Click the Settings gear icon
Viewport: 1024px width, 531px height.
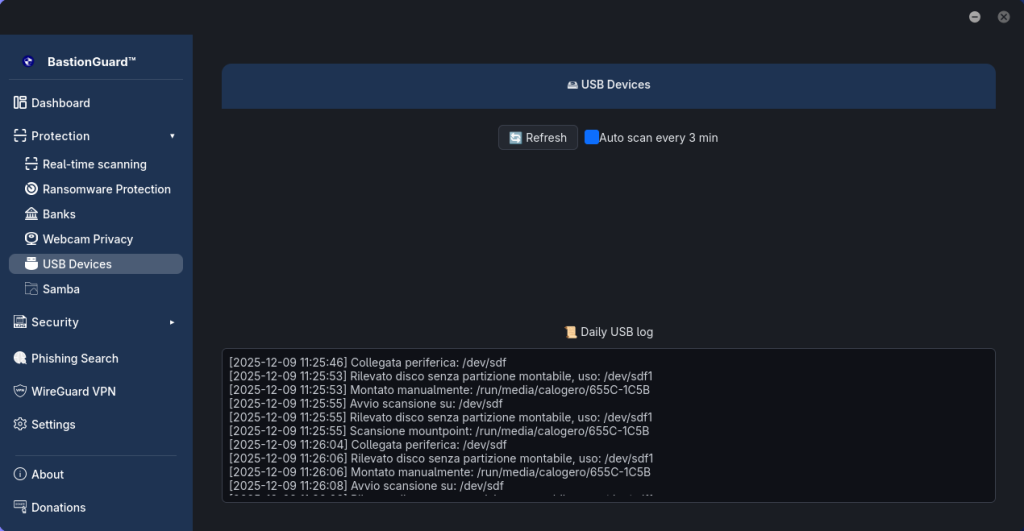pyautogui.click(x=20, y=425)
